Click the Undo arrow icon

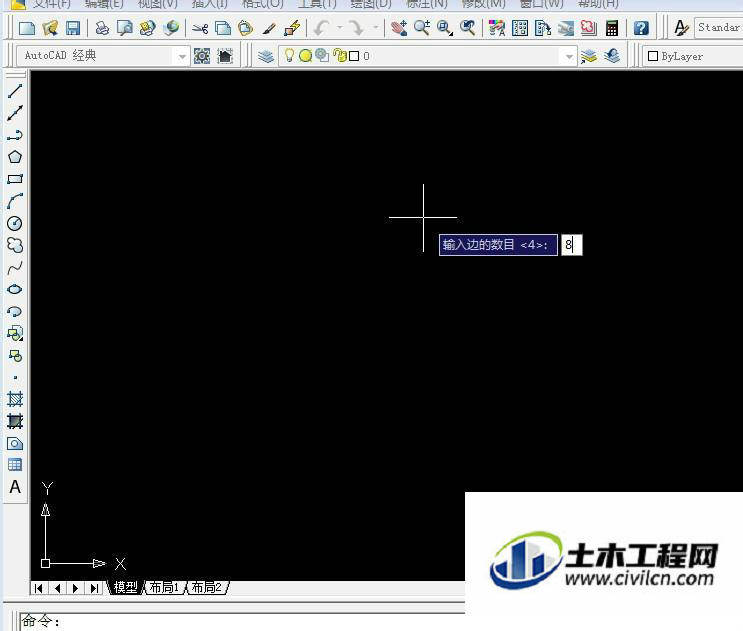coord(322,28)
